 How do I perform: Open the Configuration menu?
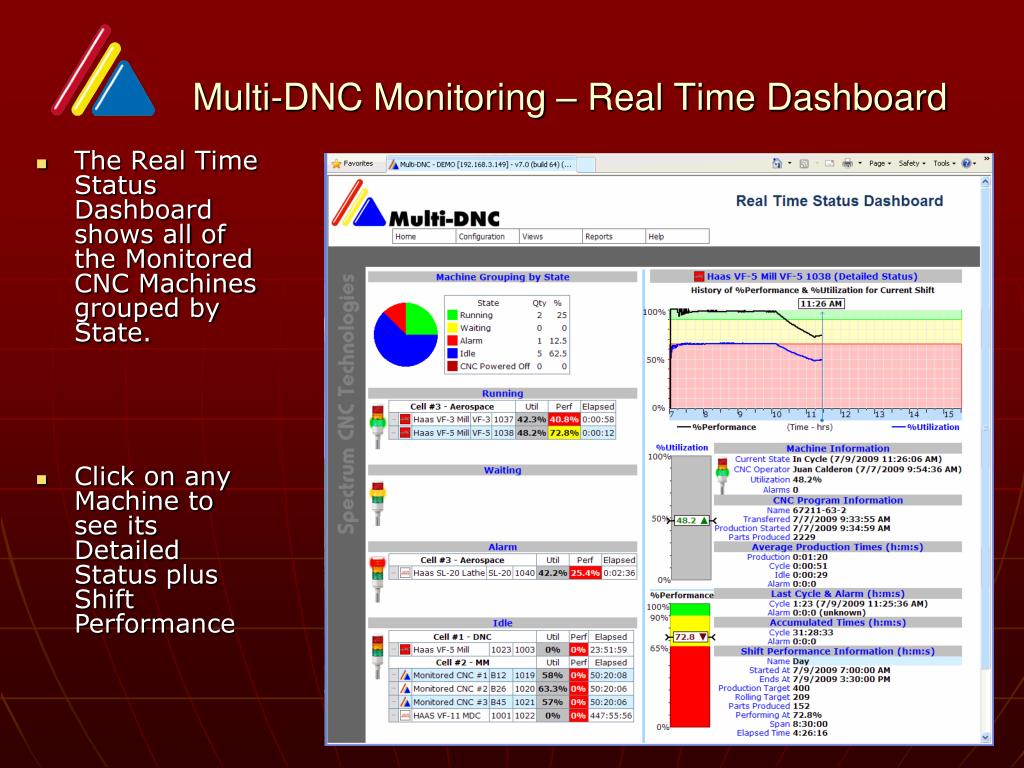487,236
